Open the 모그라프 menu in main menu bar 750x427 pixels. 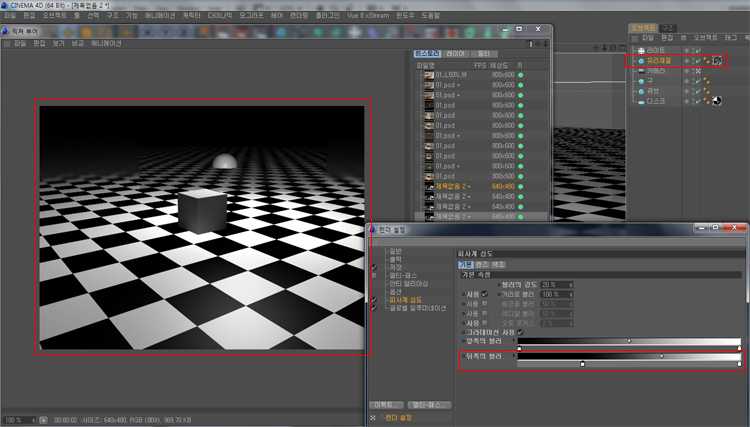pos(251,15)
